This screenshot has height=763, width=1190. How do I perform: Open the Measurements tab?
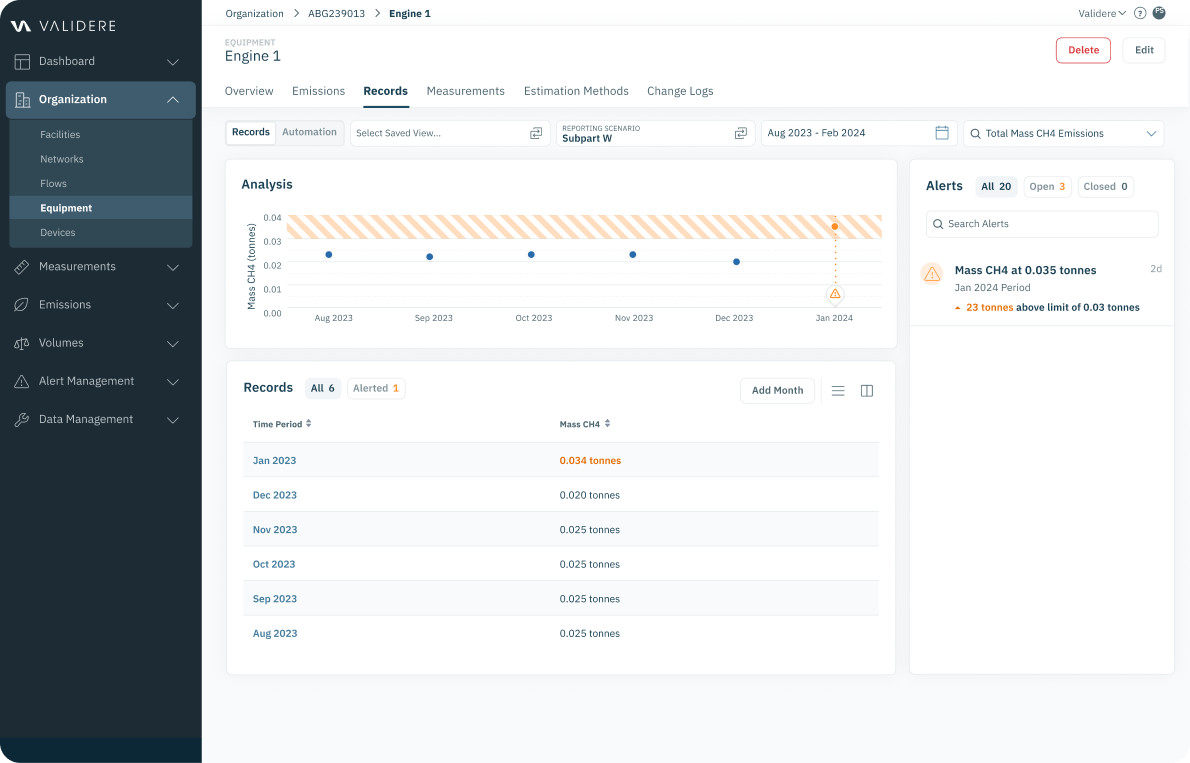pyautogui.click(x=465, y=91)
